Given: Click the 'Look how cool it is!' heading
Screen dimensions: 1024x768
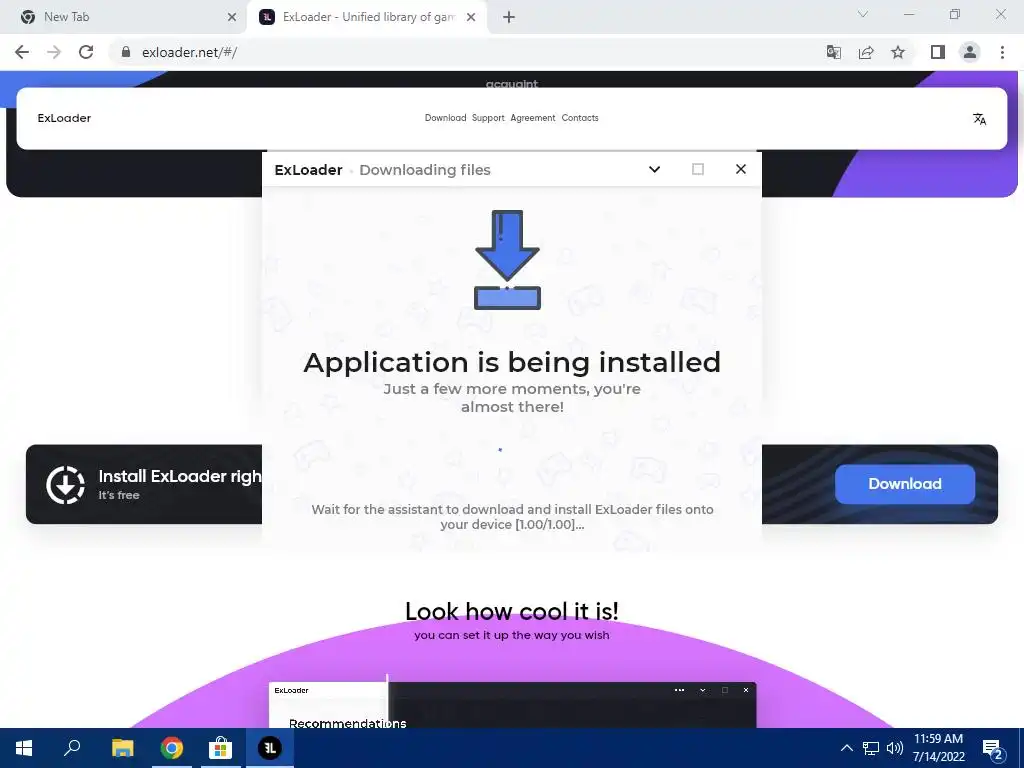Looking at the screenshot, I should click(x=512, y=611).
